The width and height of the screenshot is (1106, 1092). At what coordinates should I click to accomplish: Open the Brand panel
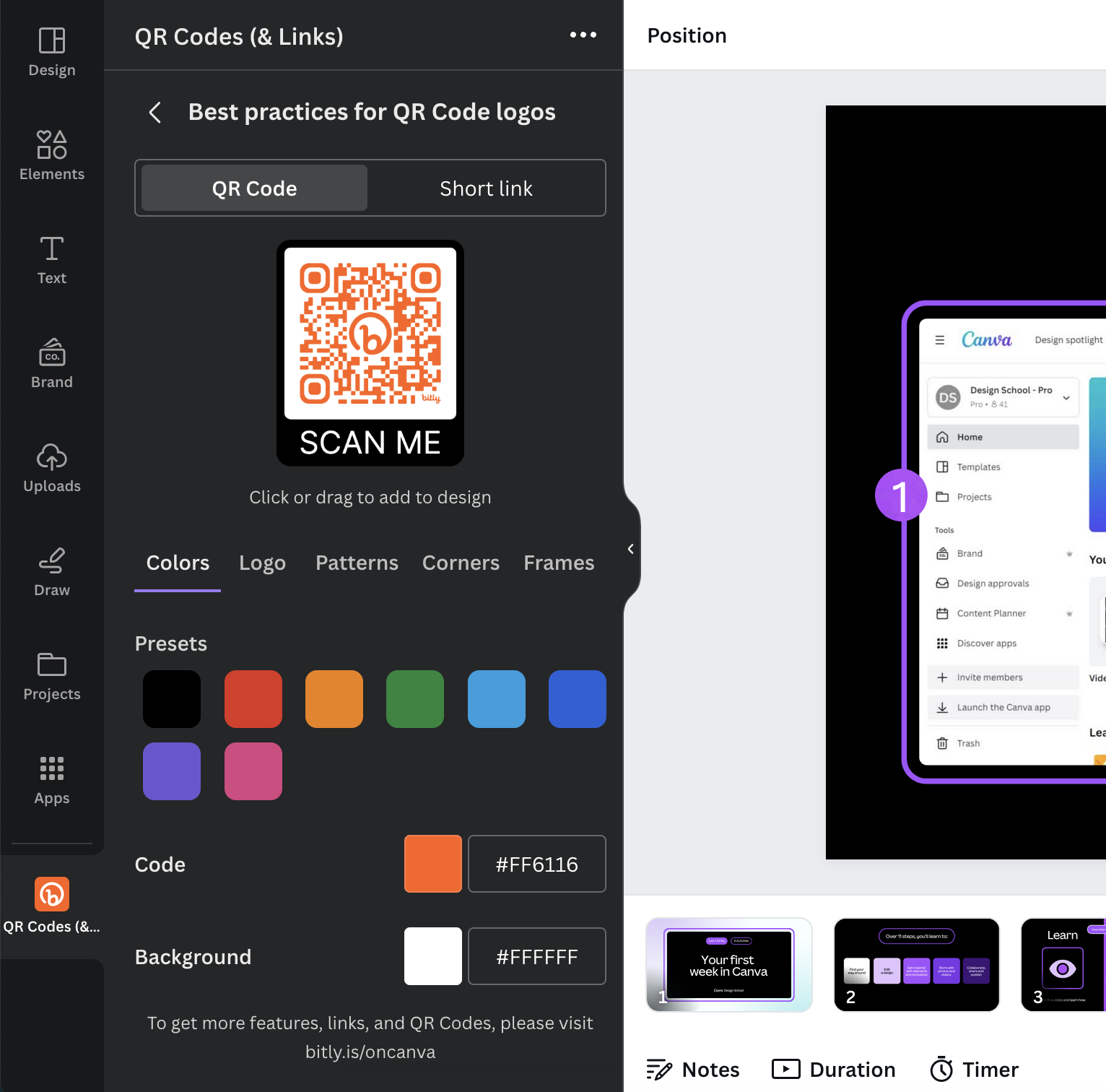coord(52,364)
